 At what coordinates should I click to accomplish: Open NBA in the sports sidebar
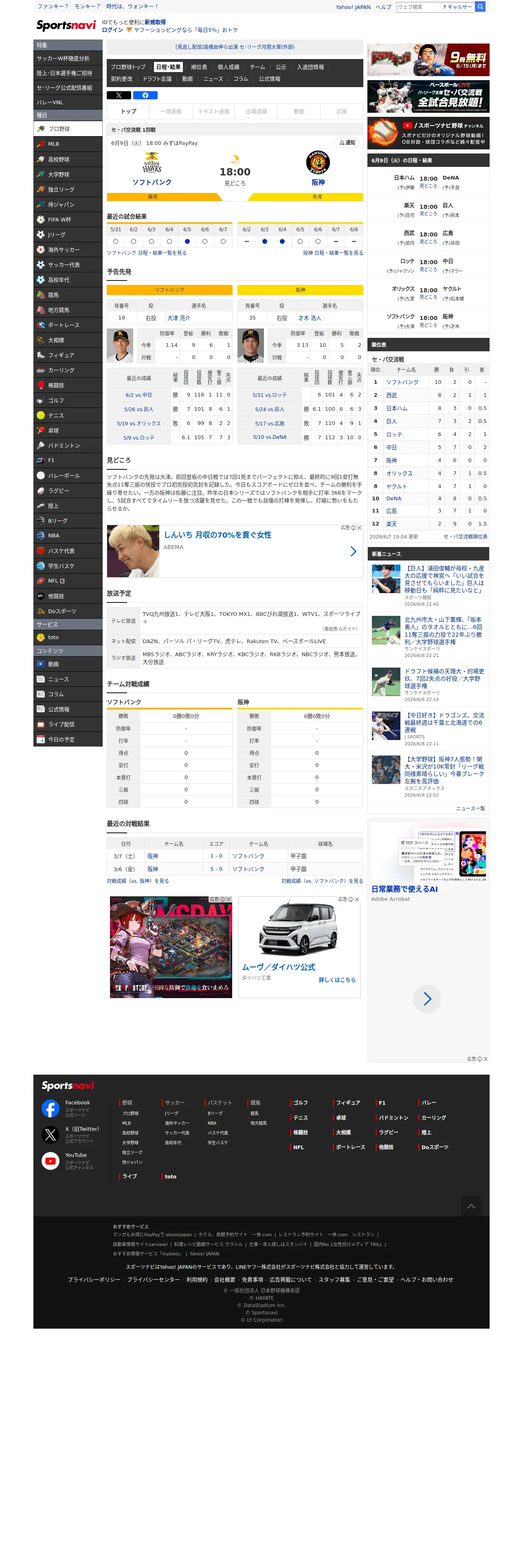pos(68,536)
